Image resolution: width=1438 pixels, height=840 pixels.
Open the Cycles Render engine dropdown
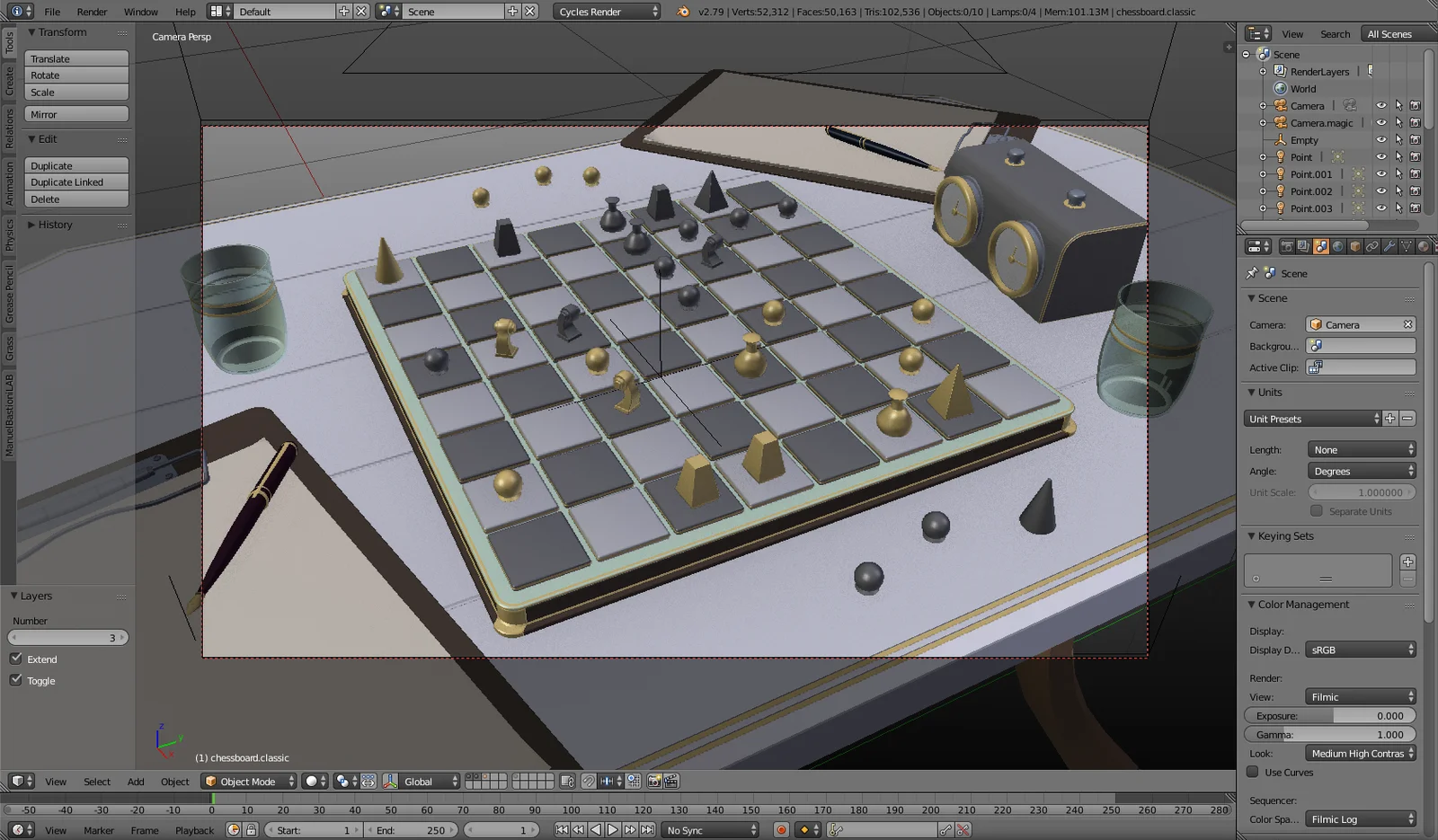pos(608,12)
